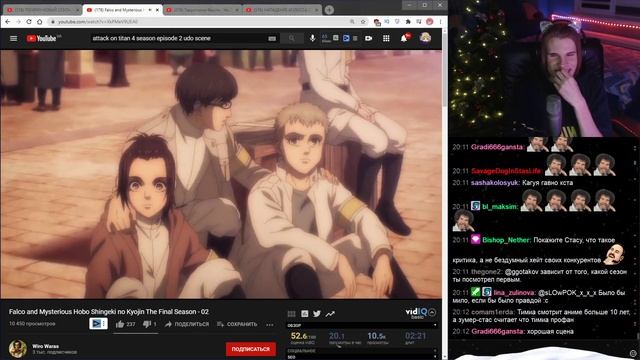
Task: Click the blue vidIQ toolbar icon
Action: (346, 38)
